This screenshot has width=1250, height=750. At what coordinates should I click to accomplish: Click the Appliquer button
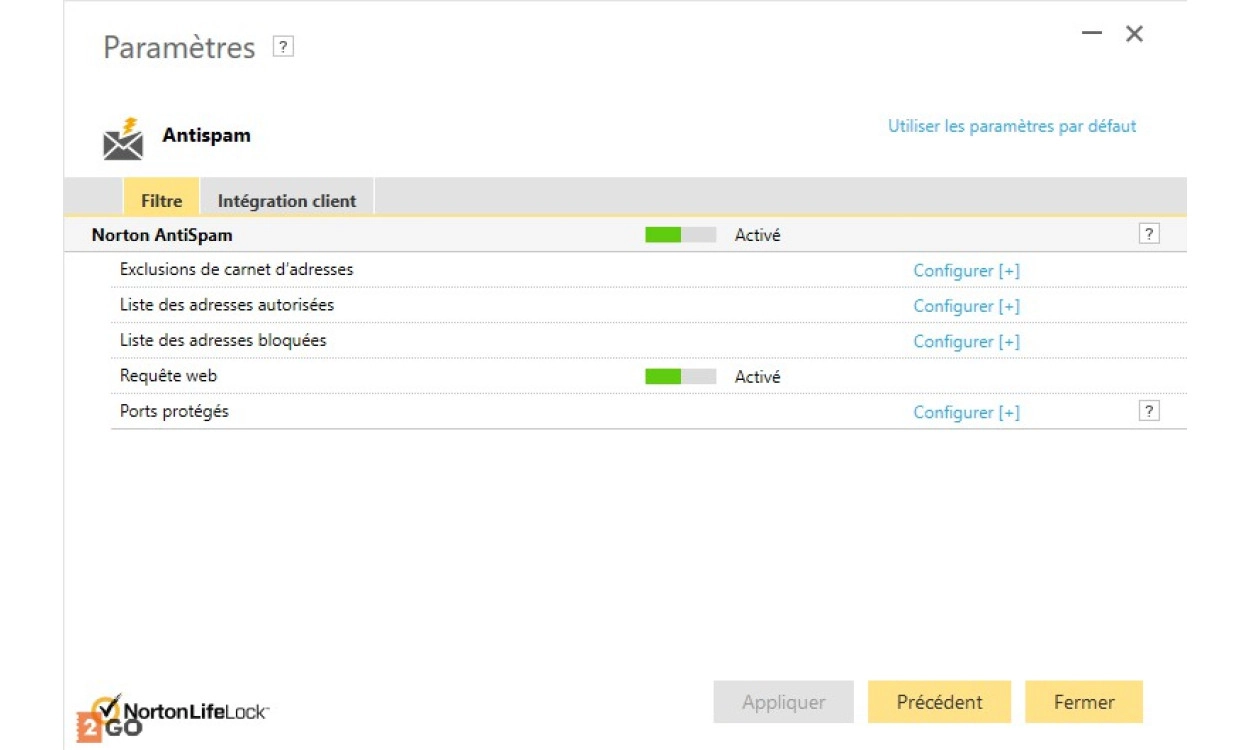(783, 702)
